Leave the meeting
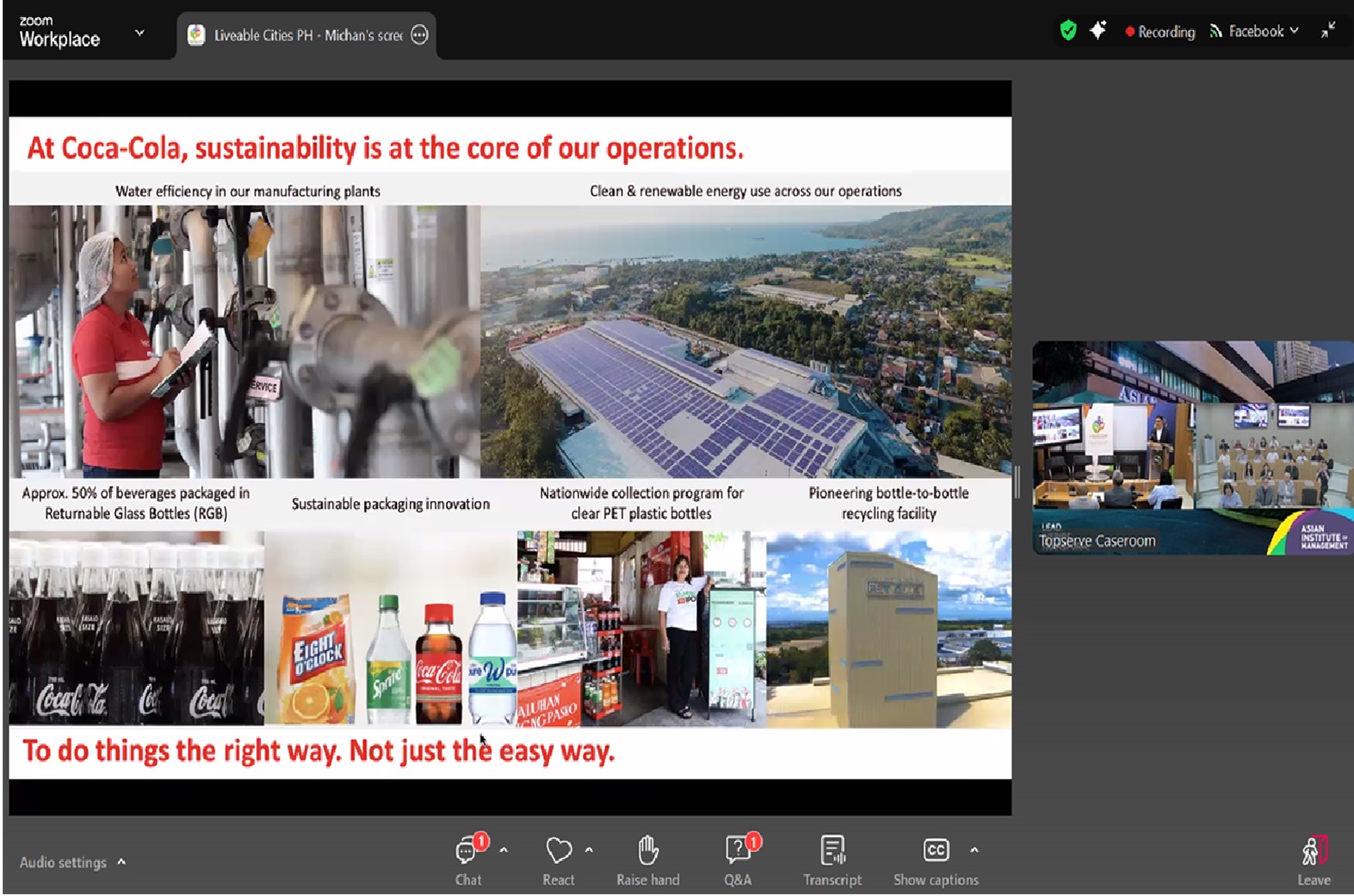The width and height of the screenshot is (1354, 896). point(1314,861)
